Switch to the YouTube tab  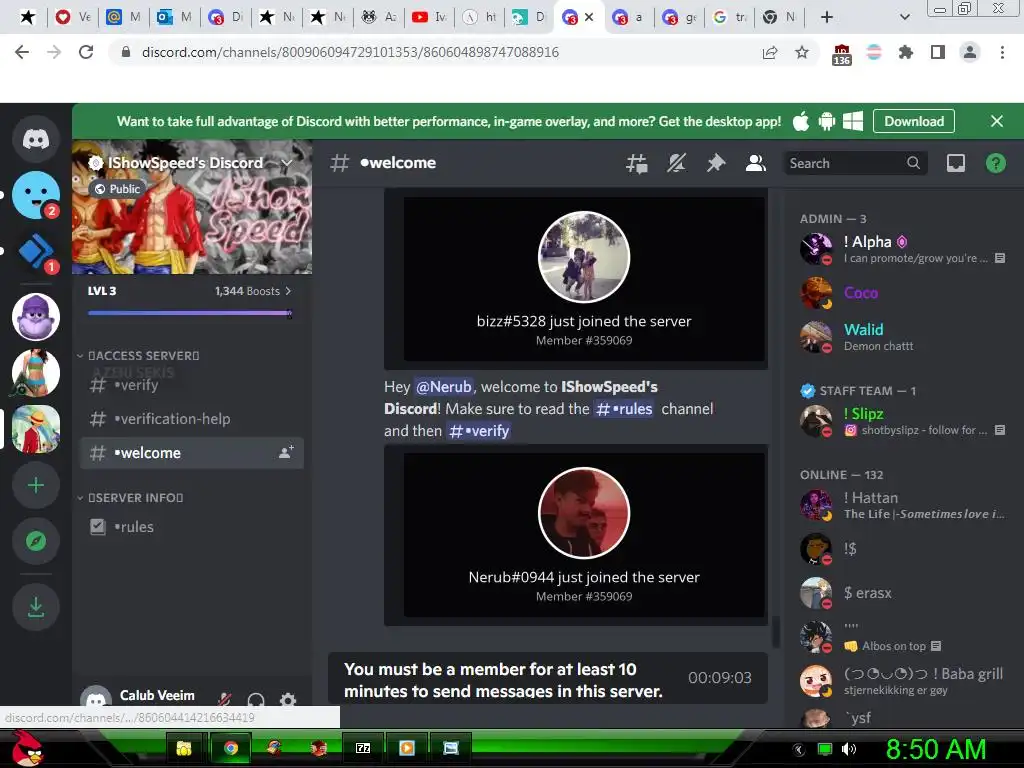[x=430, y=17]
